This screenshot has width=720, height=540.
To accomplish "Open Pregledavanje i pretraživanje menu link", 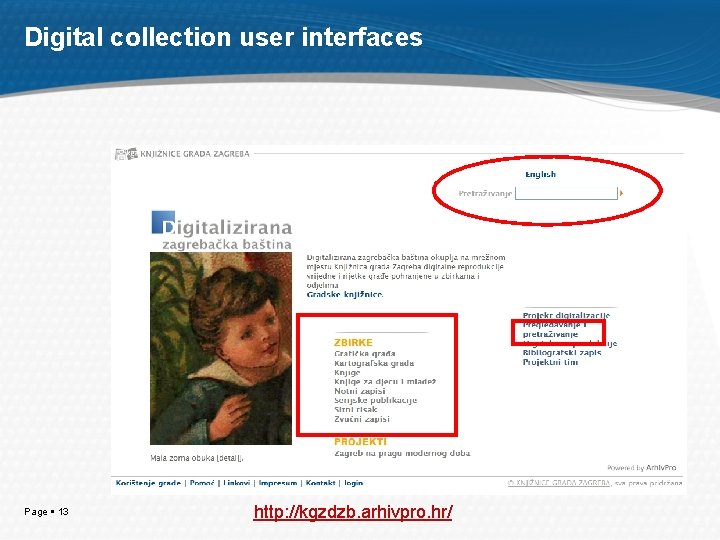I will pyautogui.click(x=555, y=330).
